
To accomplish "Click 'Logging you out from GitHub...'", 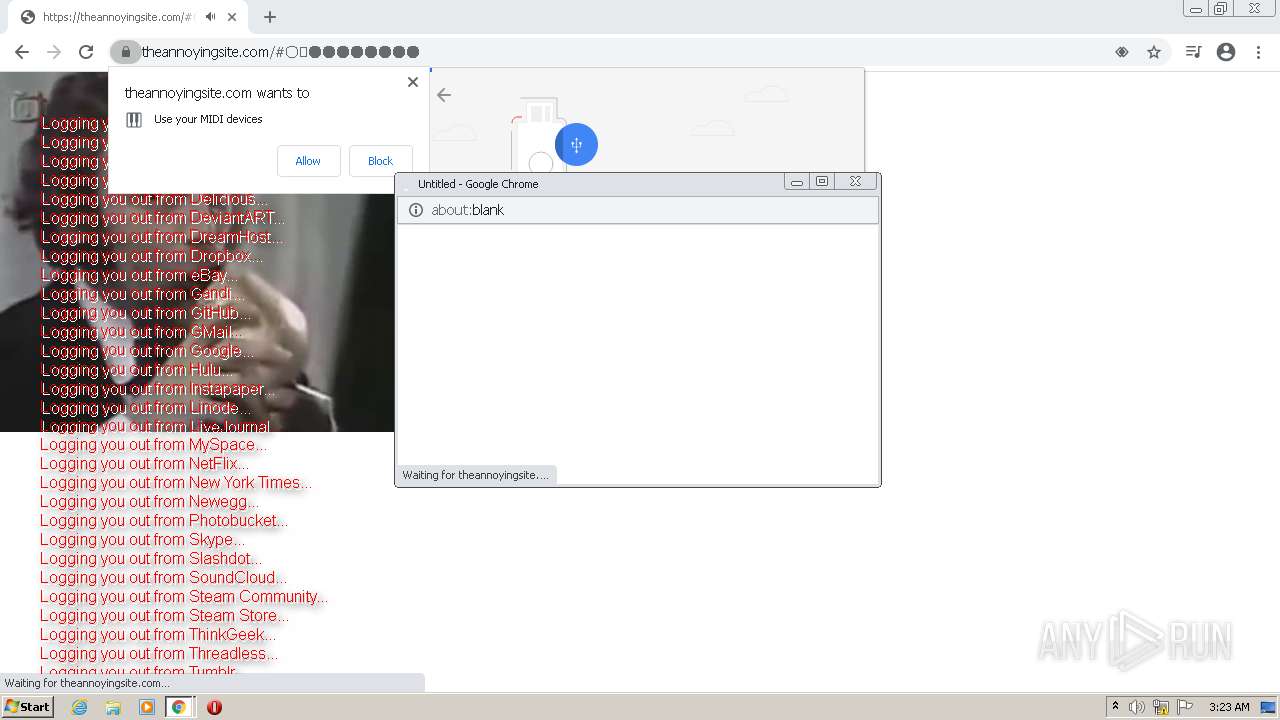I will coord(146,313).
